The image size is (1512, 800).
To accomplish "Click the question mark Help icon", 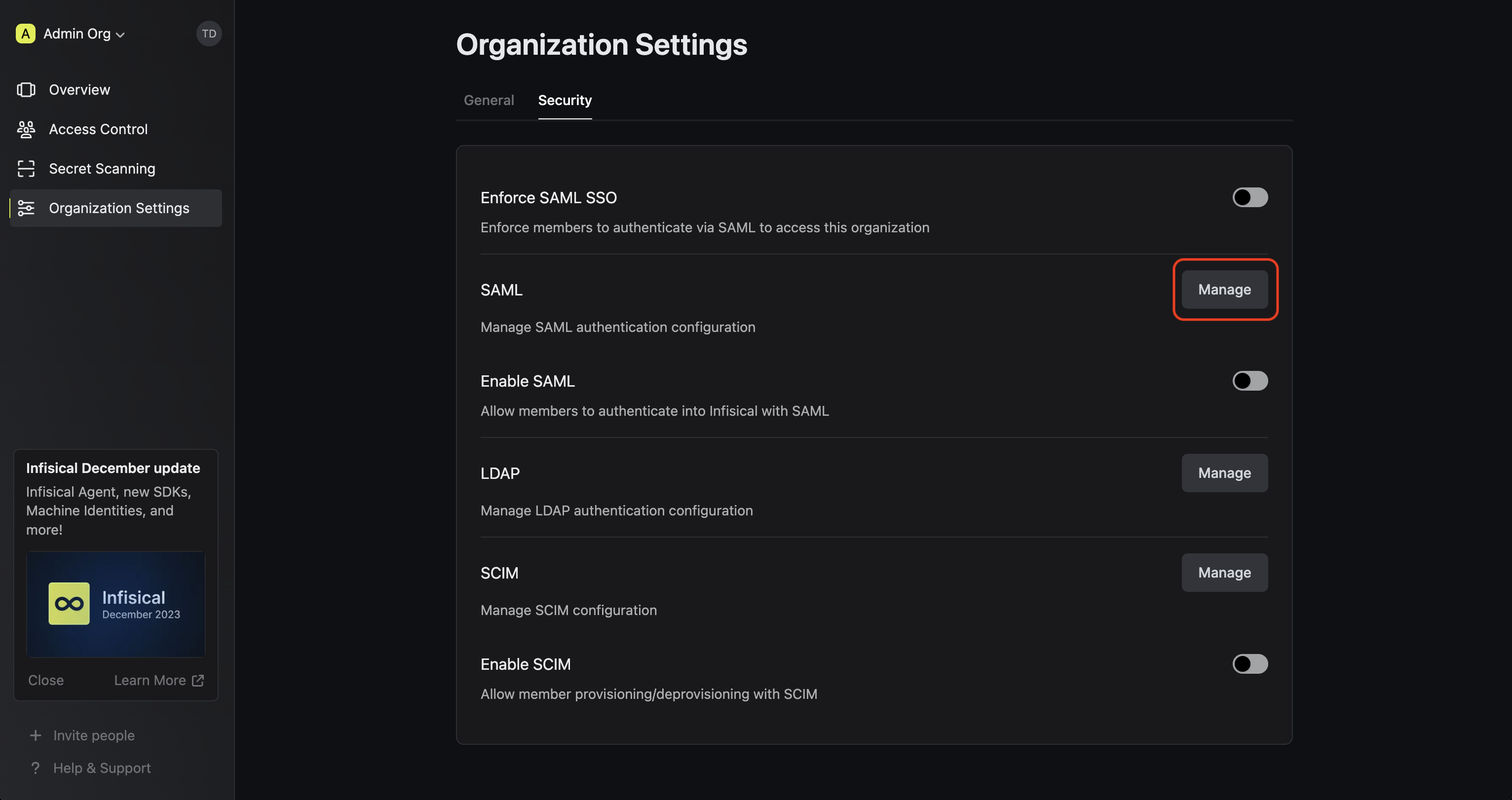I will pyautogui.click(x=35, y=768).
